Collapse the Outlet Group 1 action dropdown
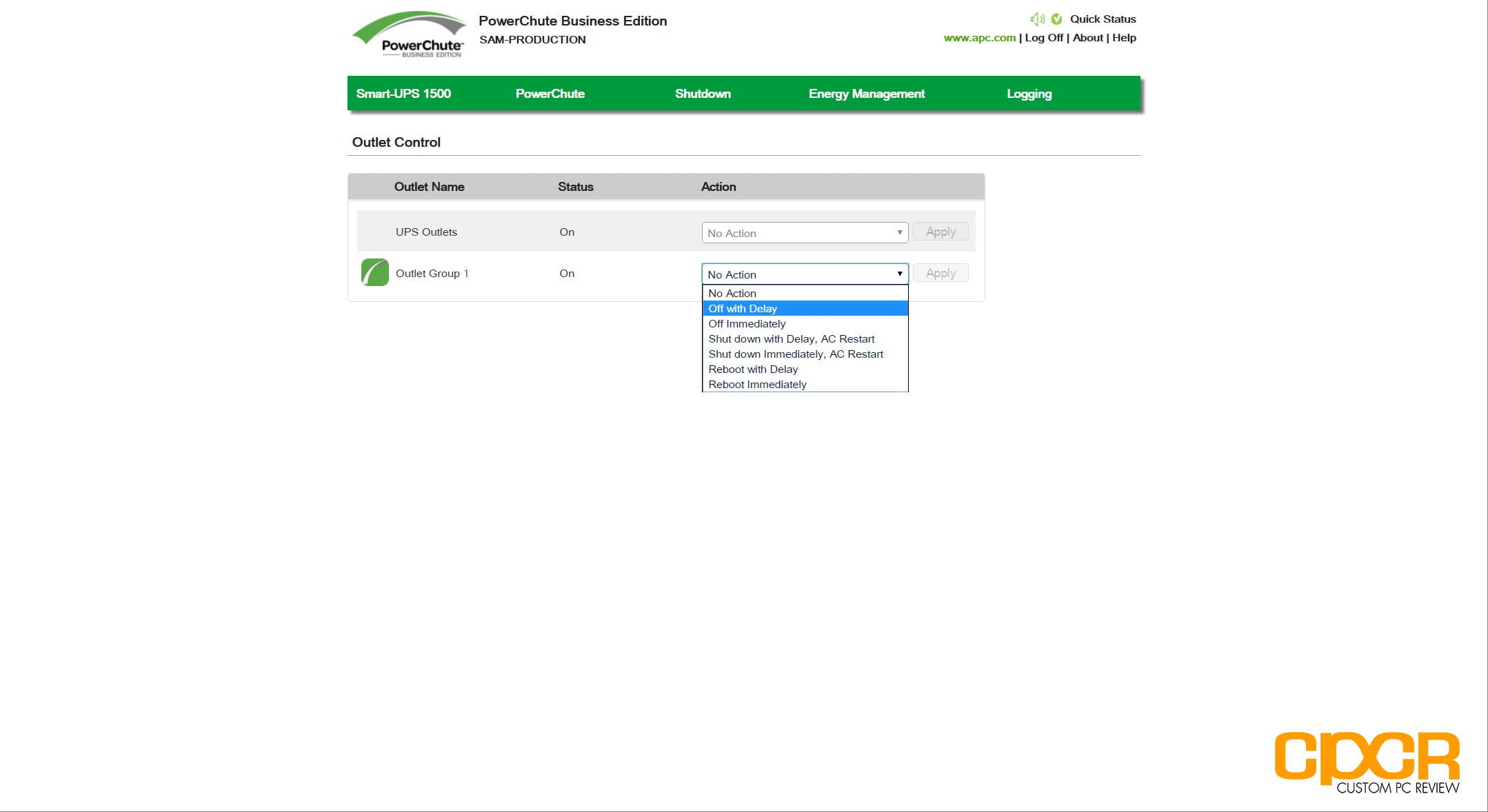This screenshot has width=1488, height=812. [805, 274]
